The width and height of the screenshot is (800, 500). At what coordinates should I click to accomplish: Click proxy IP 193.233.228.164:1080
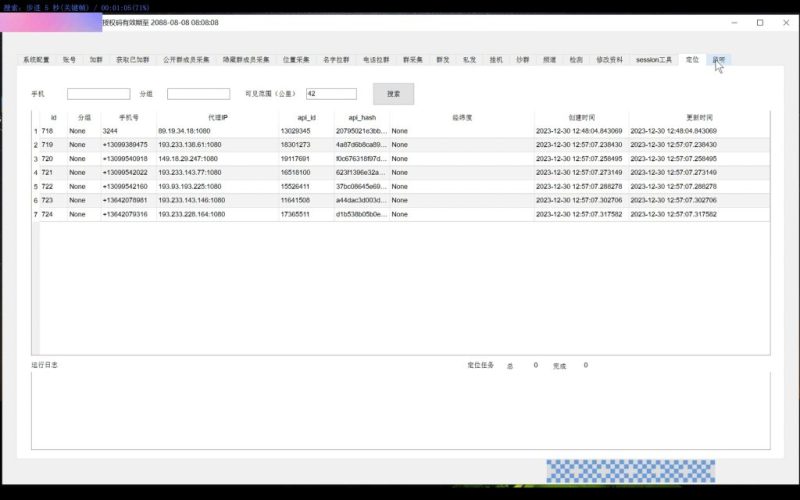[x=218, y=214]
